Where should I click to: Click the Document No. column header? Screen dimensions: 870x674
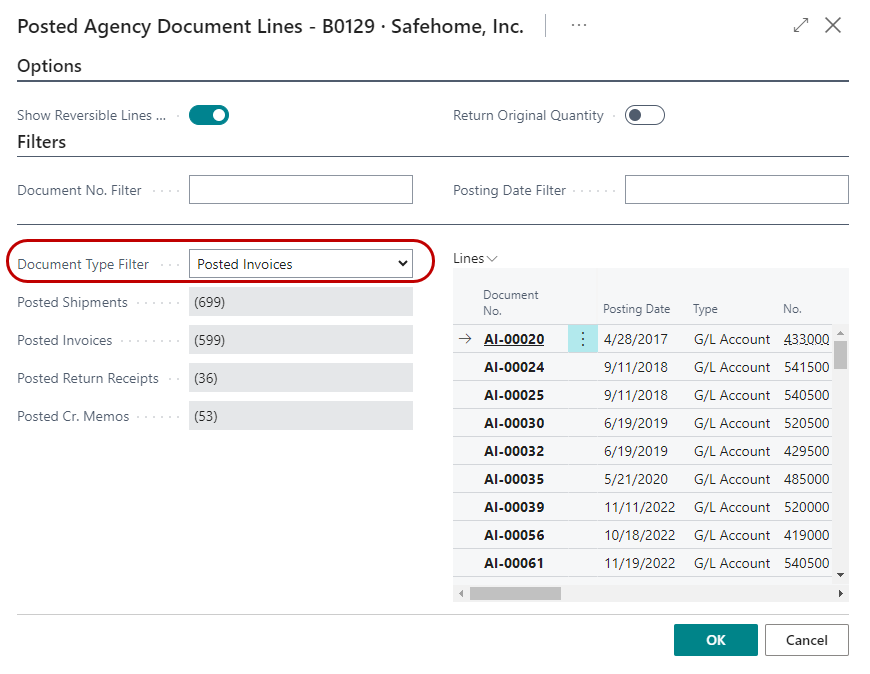coord(511,302)
